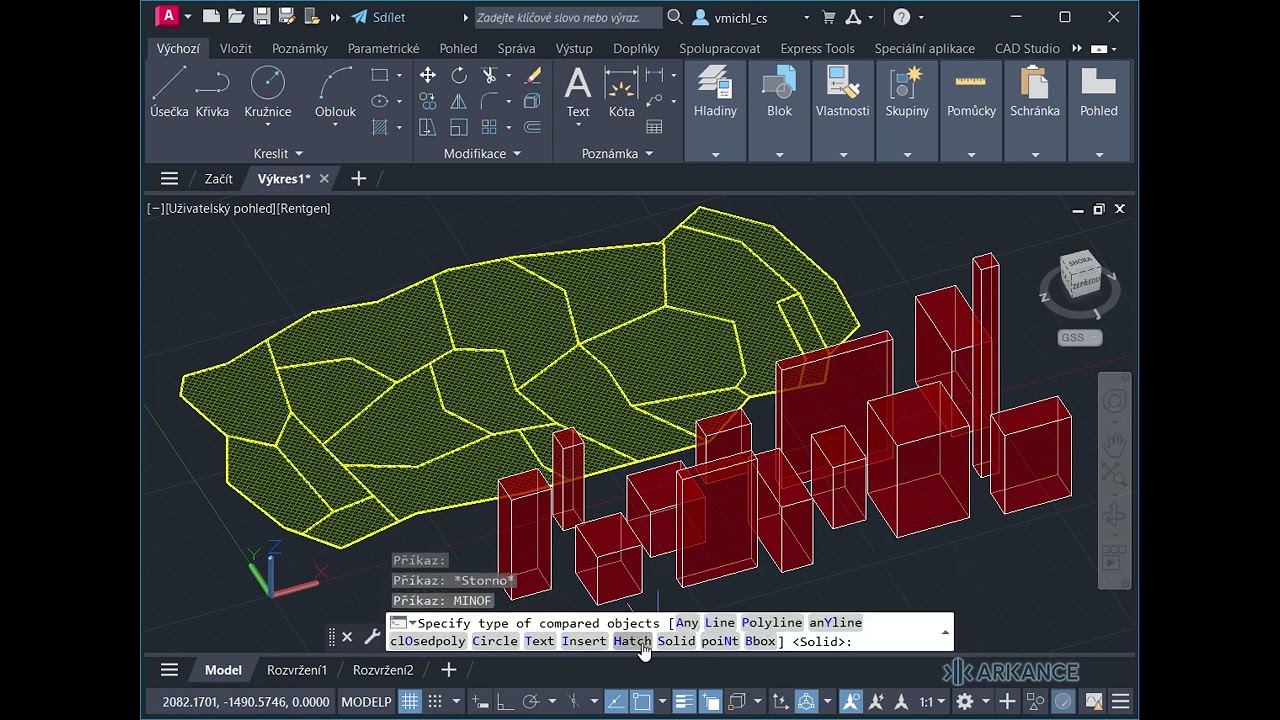Screen dimensions: 1280x720
Task: Switch to the Express Tools tab
Action: pyautogui.click(x=817, y=48)
